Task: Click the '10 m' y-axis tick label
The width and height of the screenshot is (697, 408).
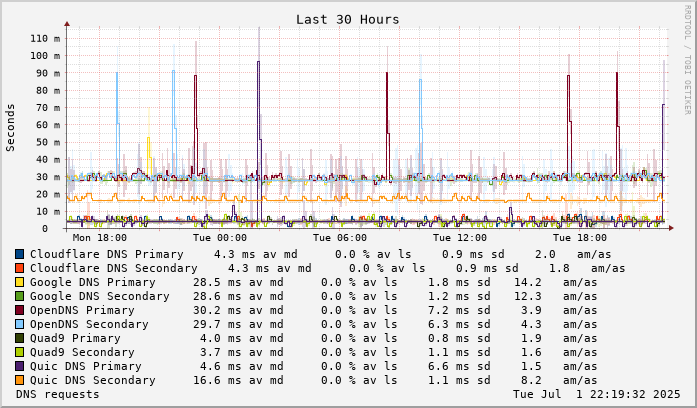Action: [x=48, y=212]
